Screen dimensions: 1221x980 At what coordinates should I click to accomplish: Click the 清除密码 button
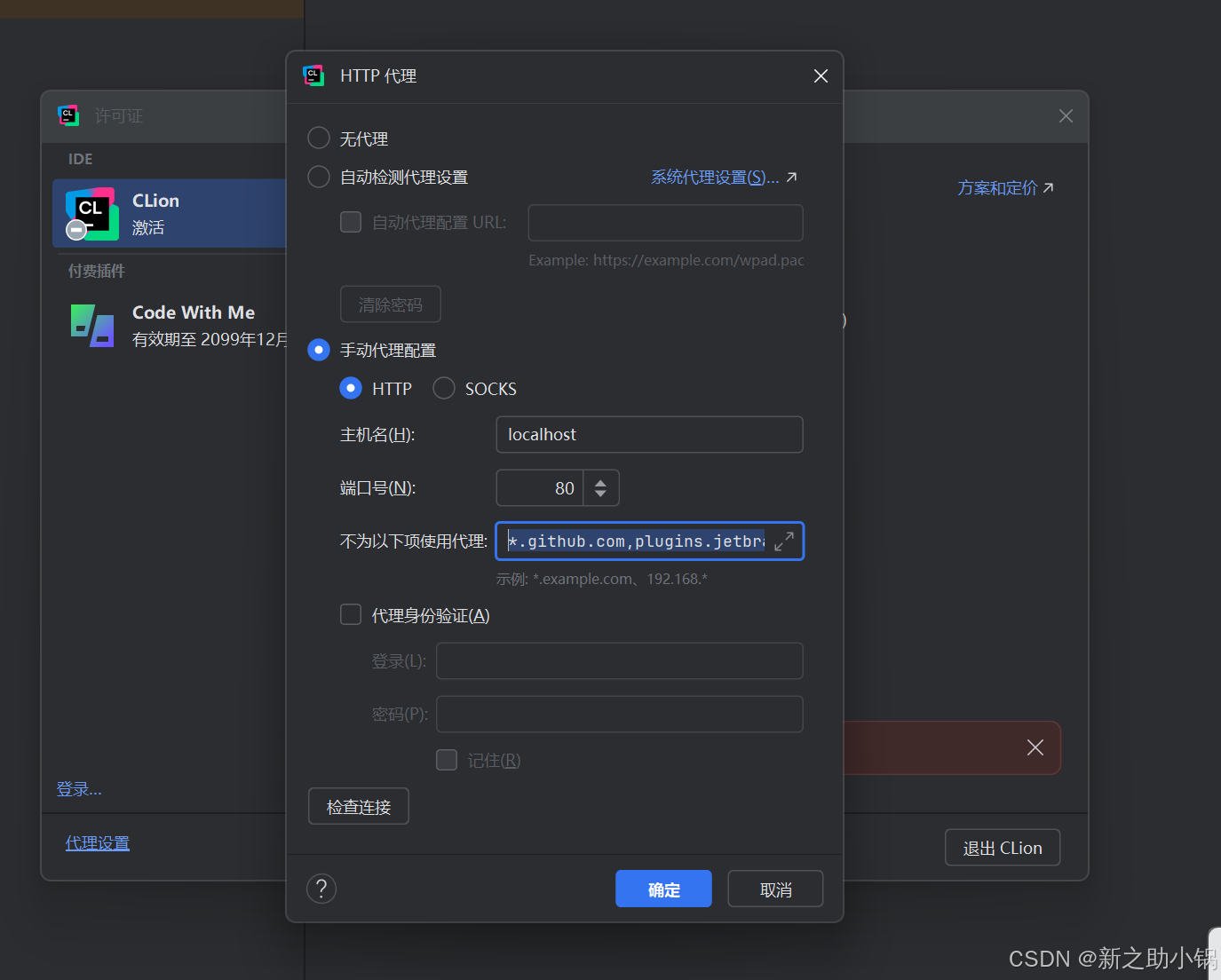(x=391, y=304)
